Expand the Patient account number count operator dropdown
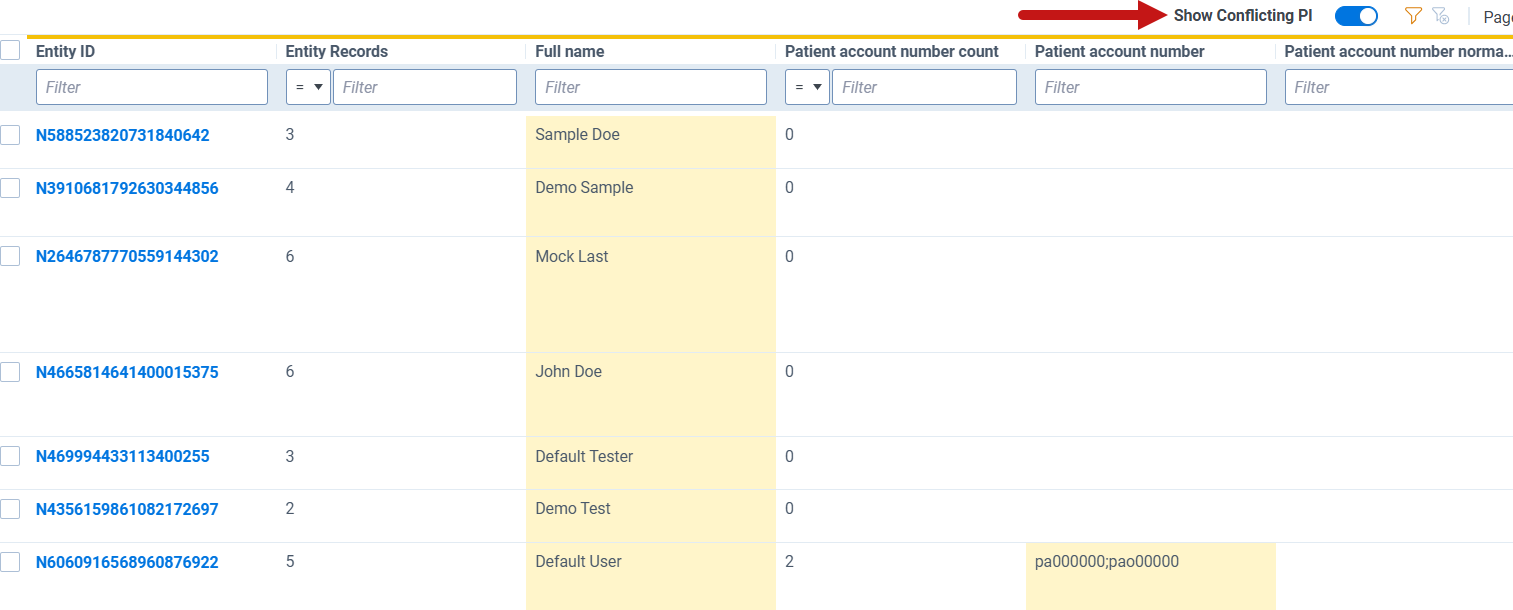The image size is (1513, 610). pyautogui.click(x=806, y=87)
